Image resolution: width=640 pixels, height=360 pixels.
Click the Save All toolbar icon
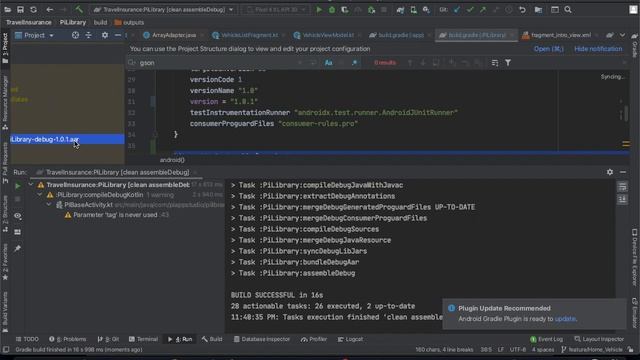coord(20,9)
